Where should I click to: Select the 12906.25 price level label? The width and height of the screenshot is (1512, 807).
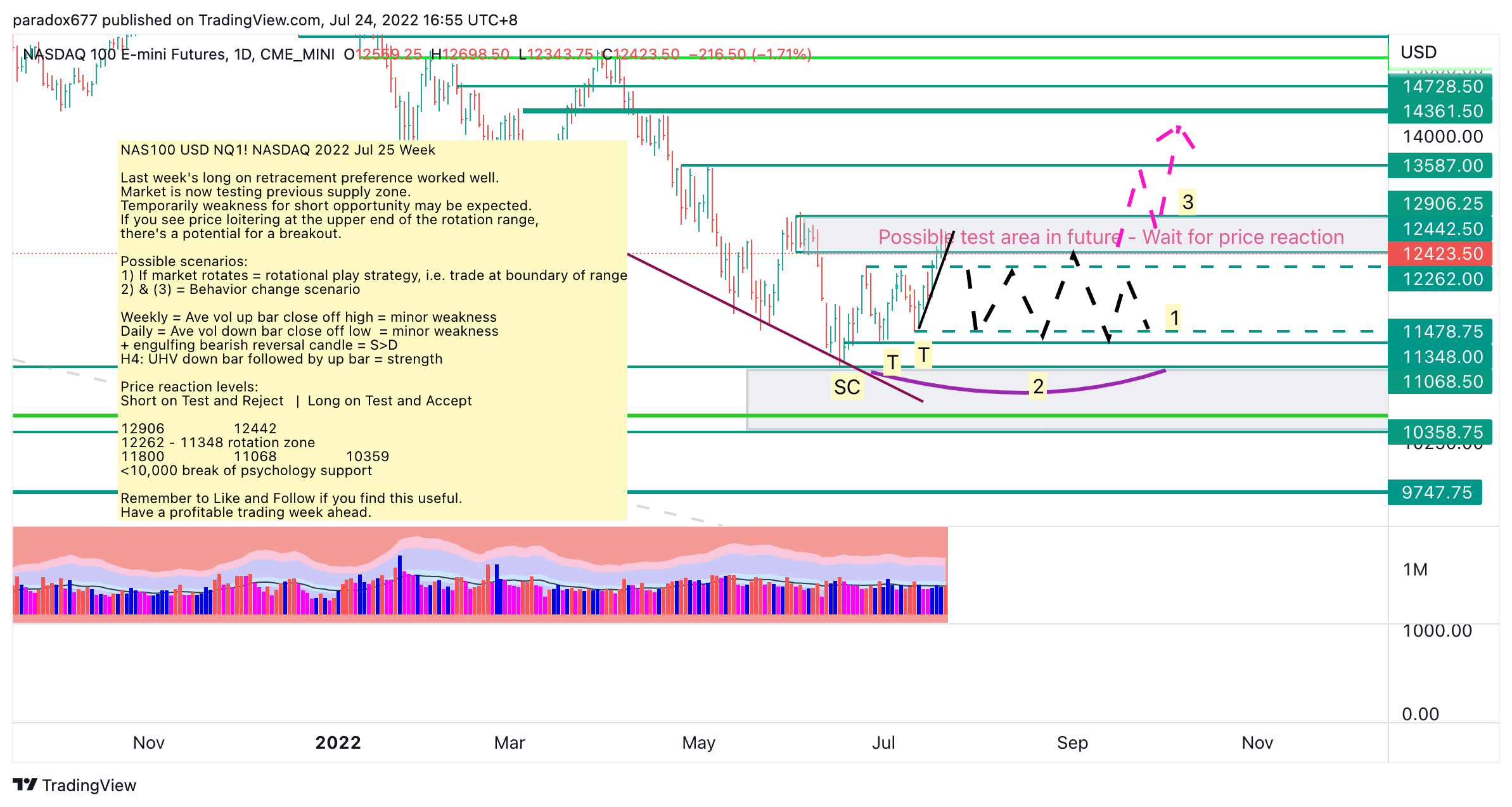click(x=1440, y=203)
